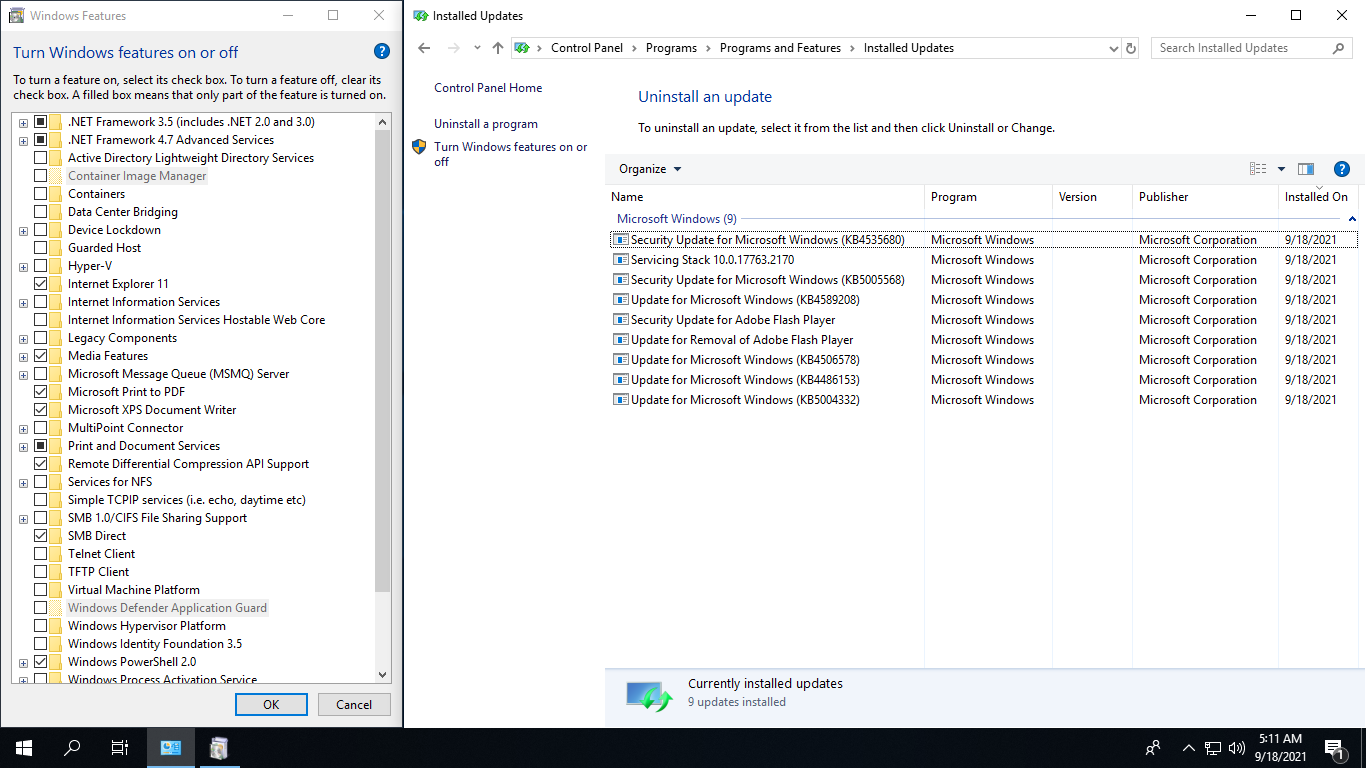This screenshot has height=768, width=1366.
Task: Sort the list by Publisher column
Action: (1163, 197)
